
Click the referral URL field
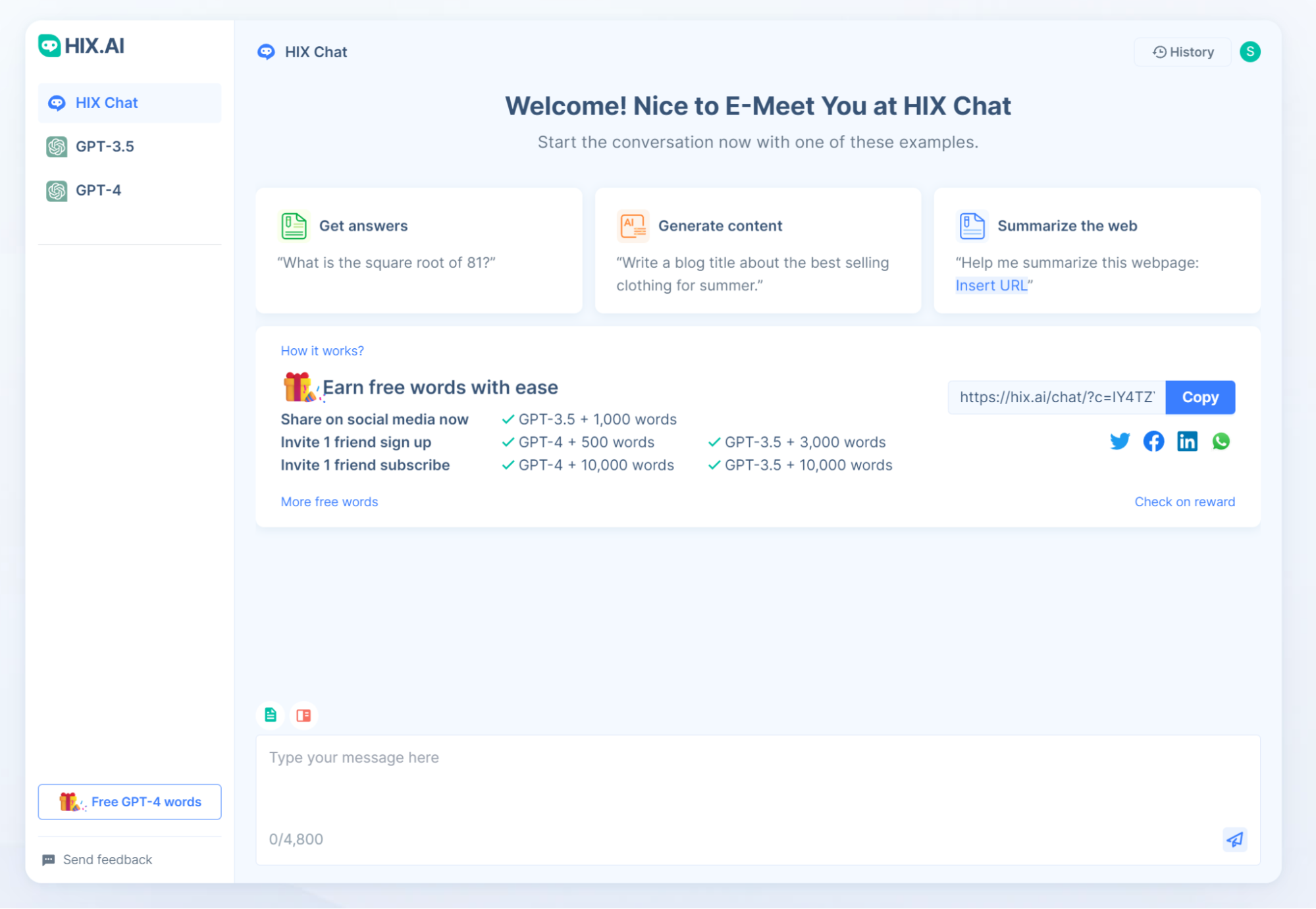(x=1057, y=397)
